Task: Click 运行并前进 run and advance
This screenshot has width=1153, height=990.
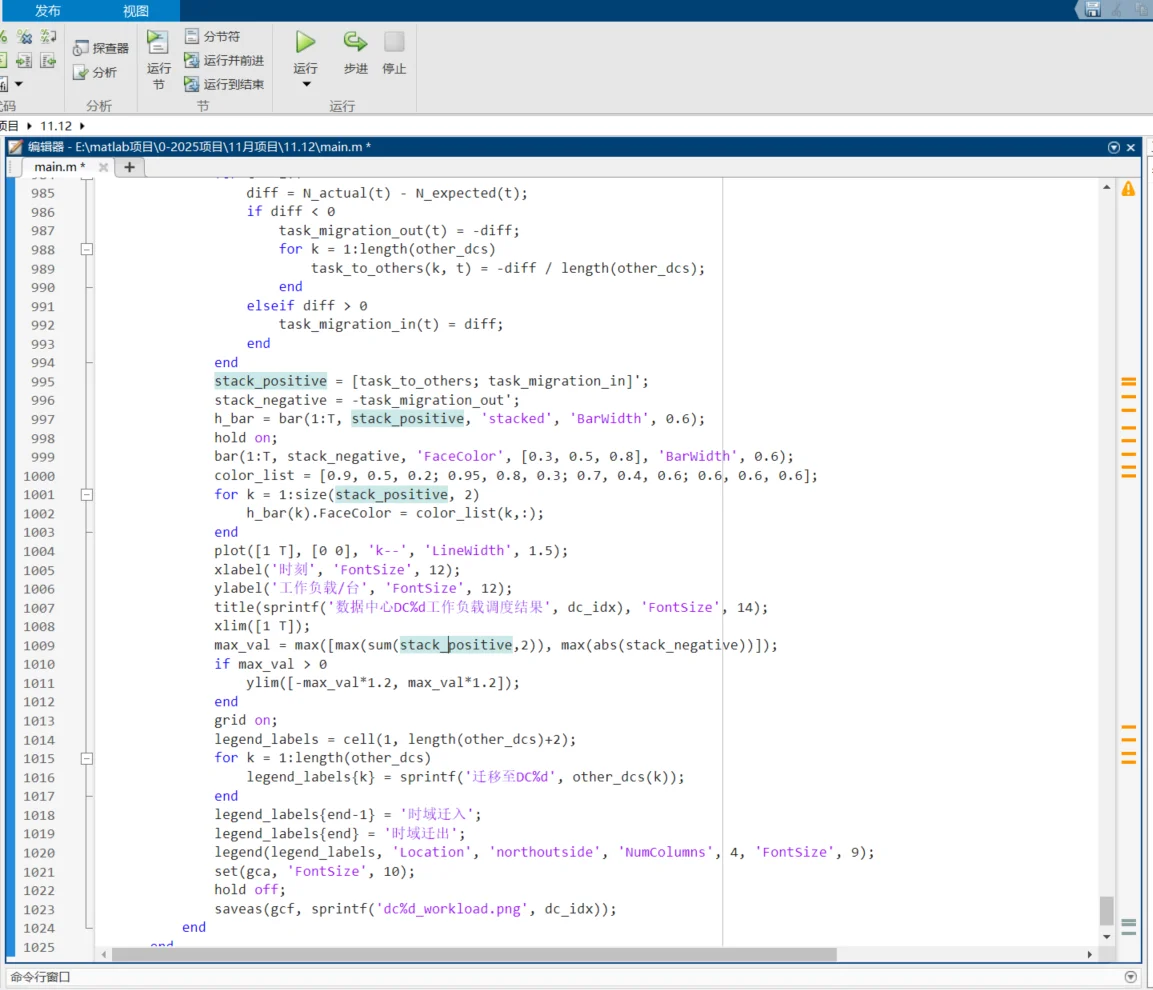Action: click(224, 60)
